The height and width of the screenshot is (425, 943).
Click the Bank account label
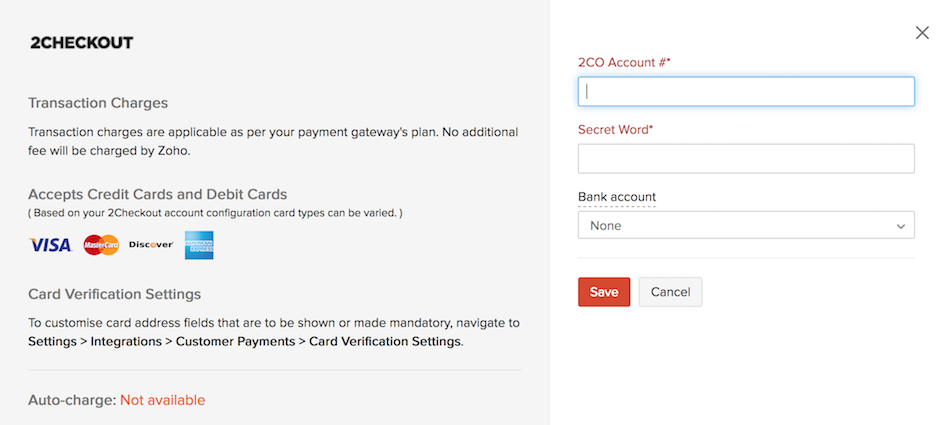(616, 197)
